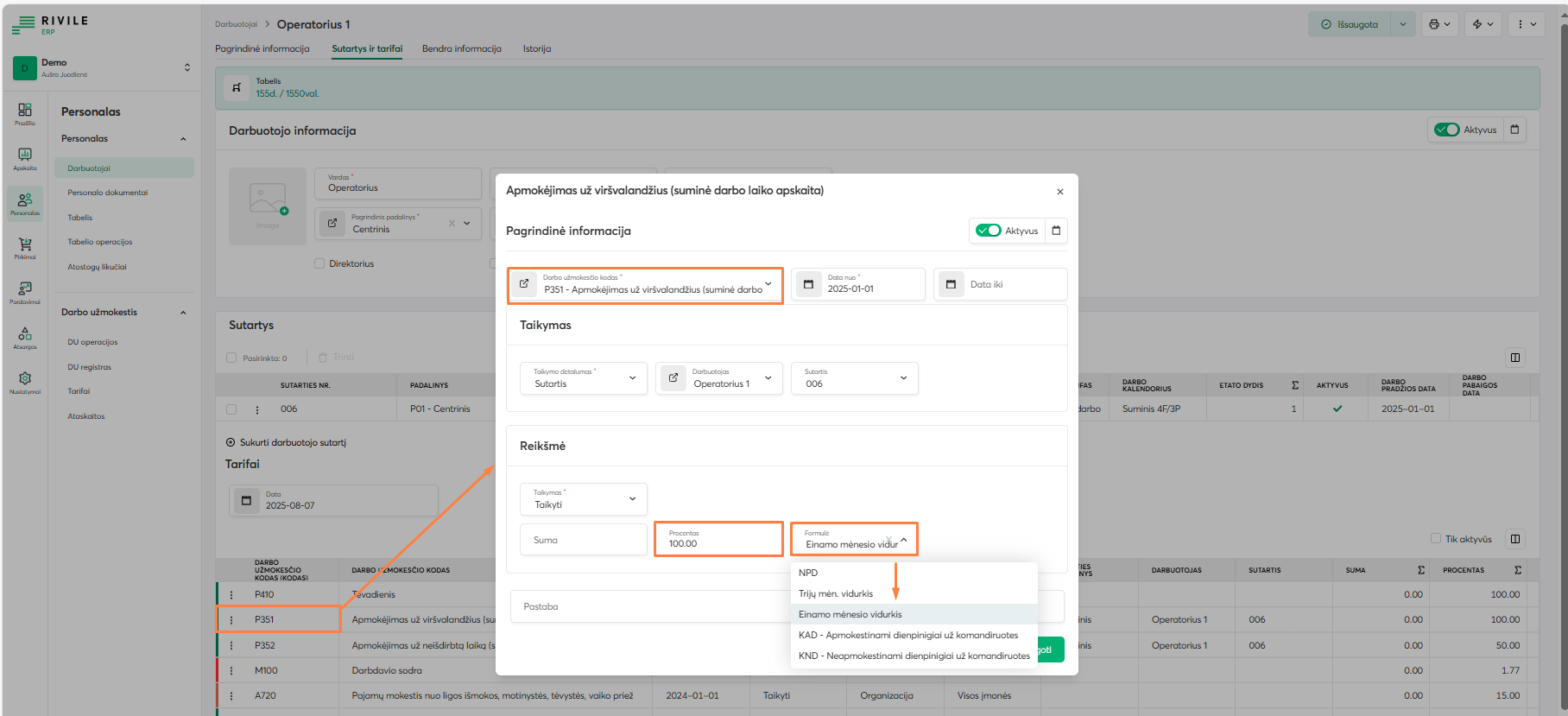Toggle the Aktyvus switch in the dialog
Viewport: 1568px width, 716px height.
(988, 231)
